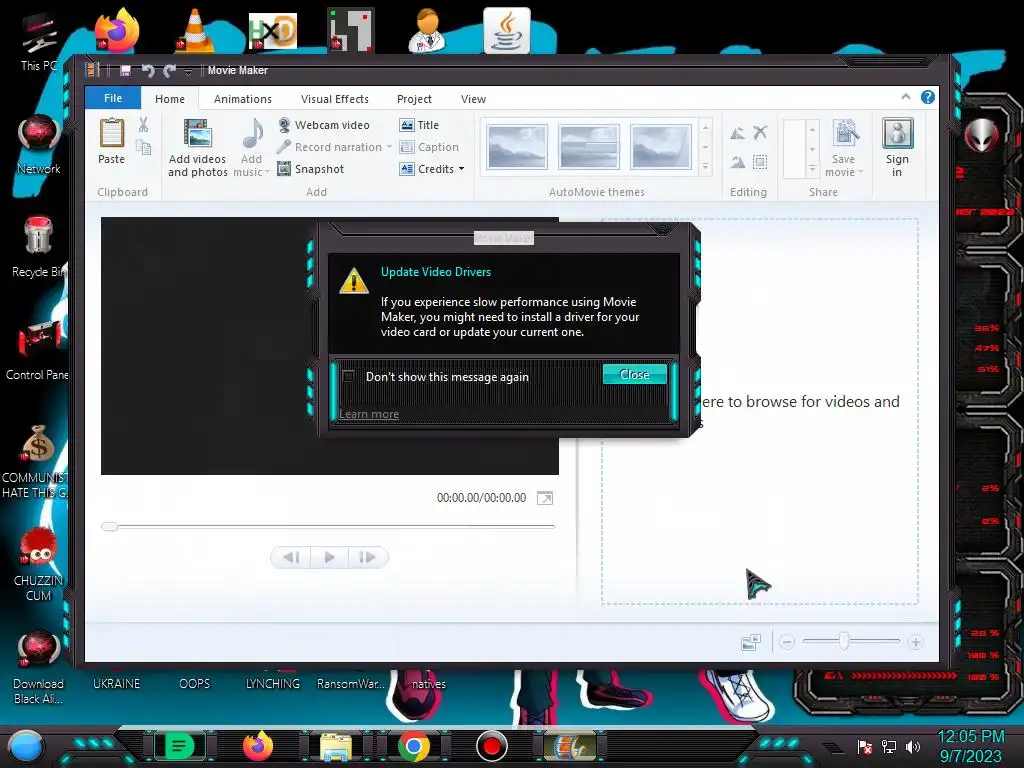
Task: Collapse the ribbon with chevron
Action: 906,97
